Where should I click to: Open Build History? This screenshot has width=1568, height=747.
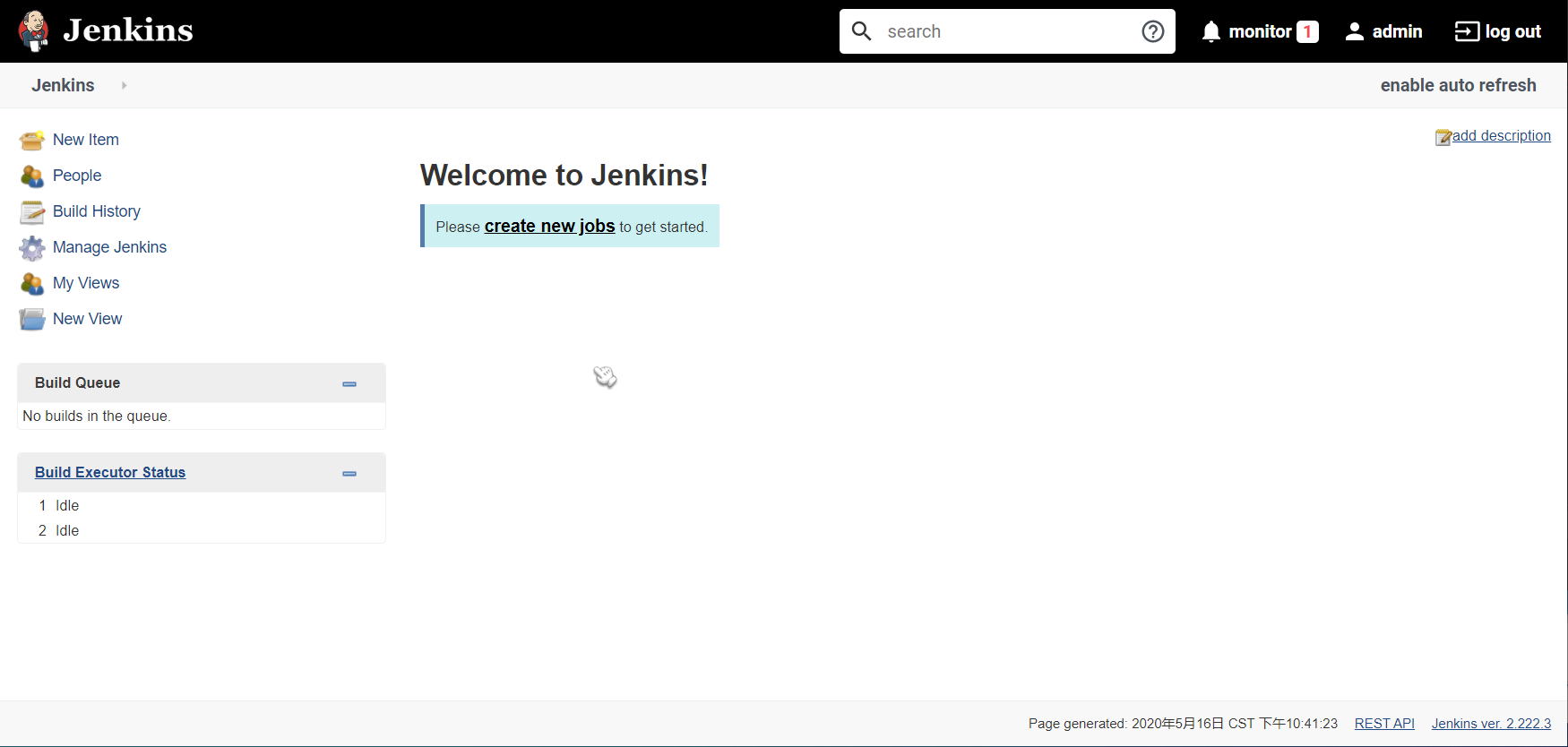click(97, 211)
